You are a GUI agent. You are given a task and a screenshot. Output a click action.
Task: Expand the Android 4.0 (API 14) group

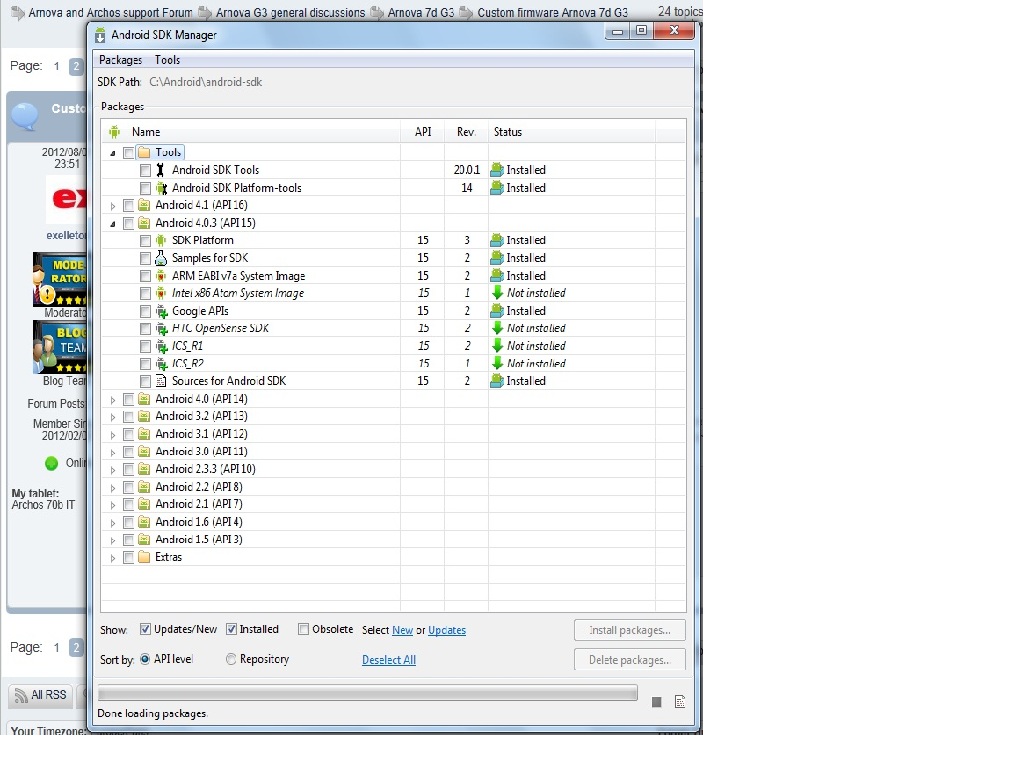pyautogui.click(x=113, y=400)
